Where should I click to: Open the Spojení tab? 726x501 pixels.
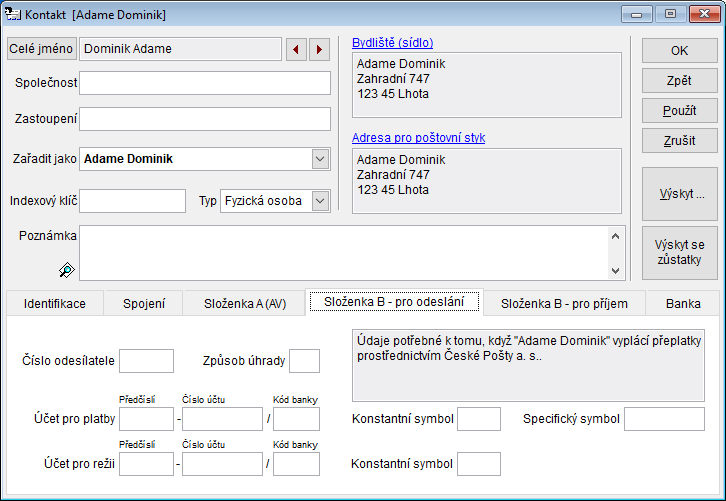[144, 304]
